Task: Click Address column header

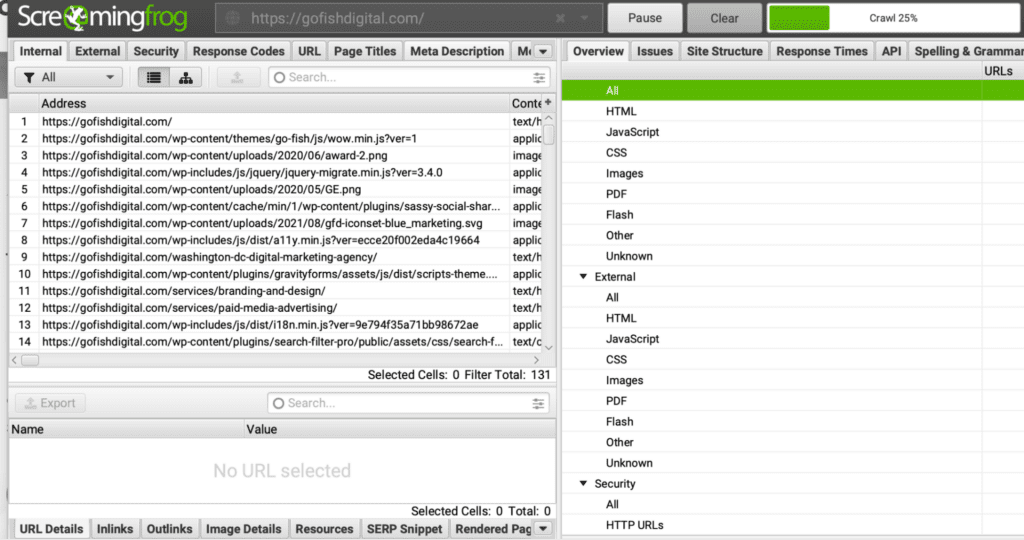Action: click(274, 103)
